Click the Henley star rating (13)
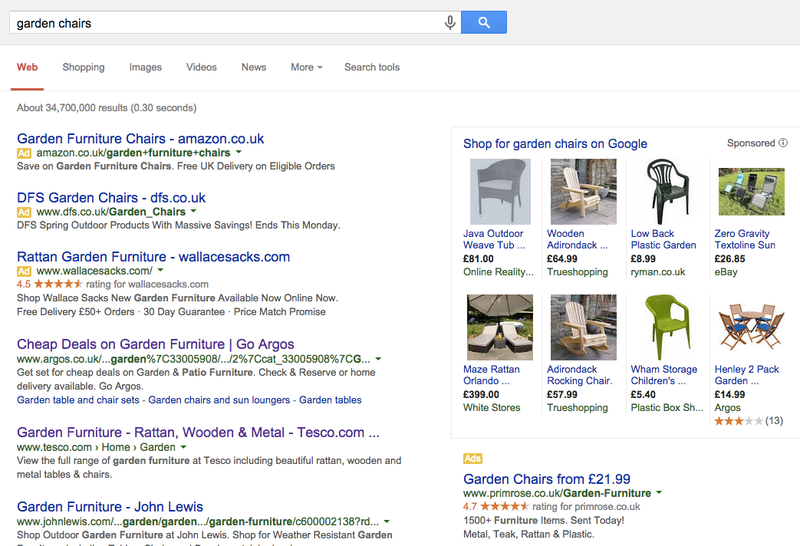This screenshot has height=546, width=800. coord(748,421)
